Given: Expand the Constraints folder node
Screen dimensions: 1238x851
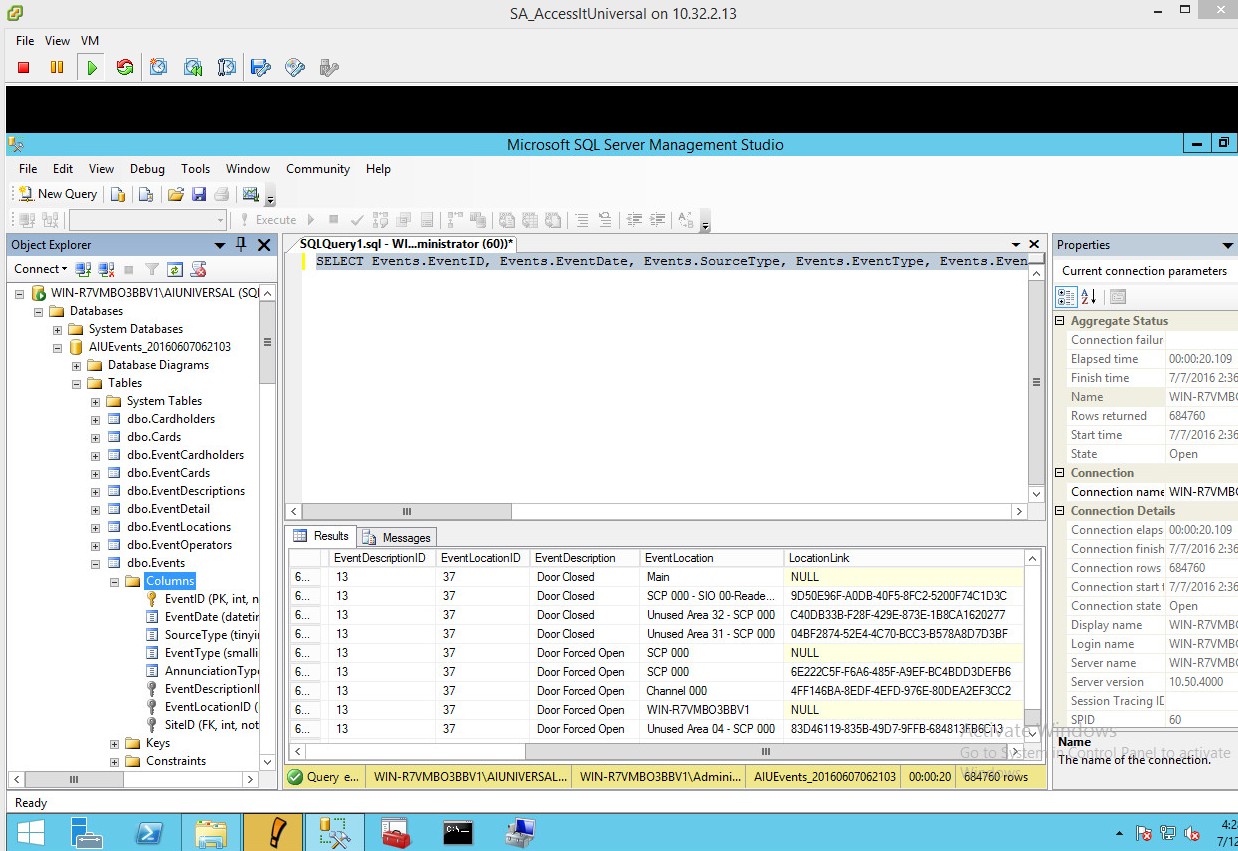Looking at the screenshot, I should pos(115,761).
